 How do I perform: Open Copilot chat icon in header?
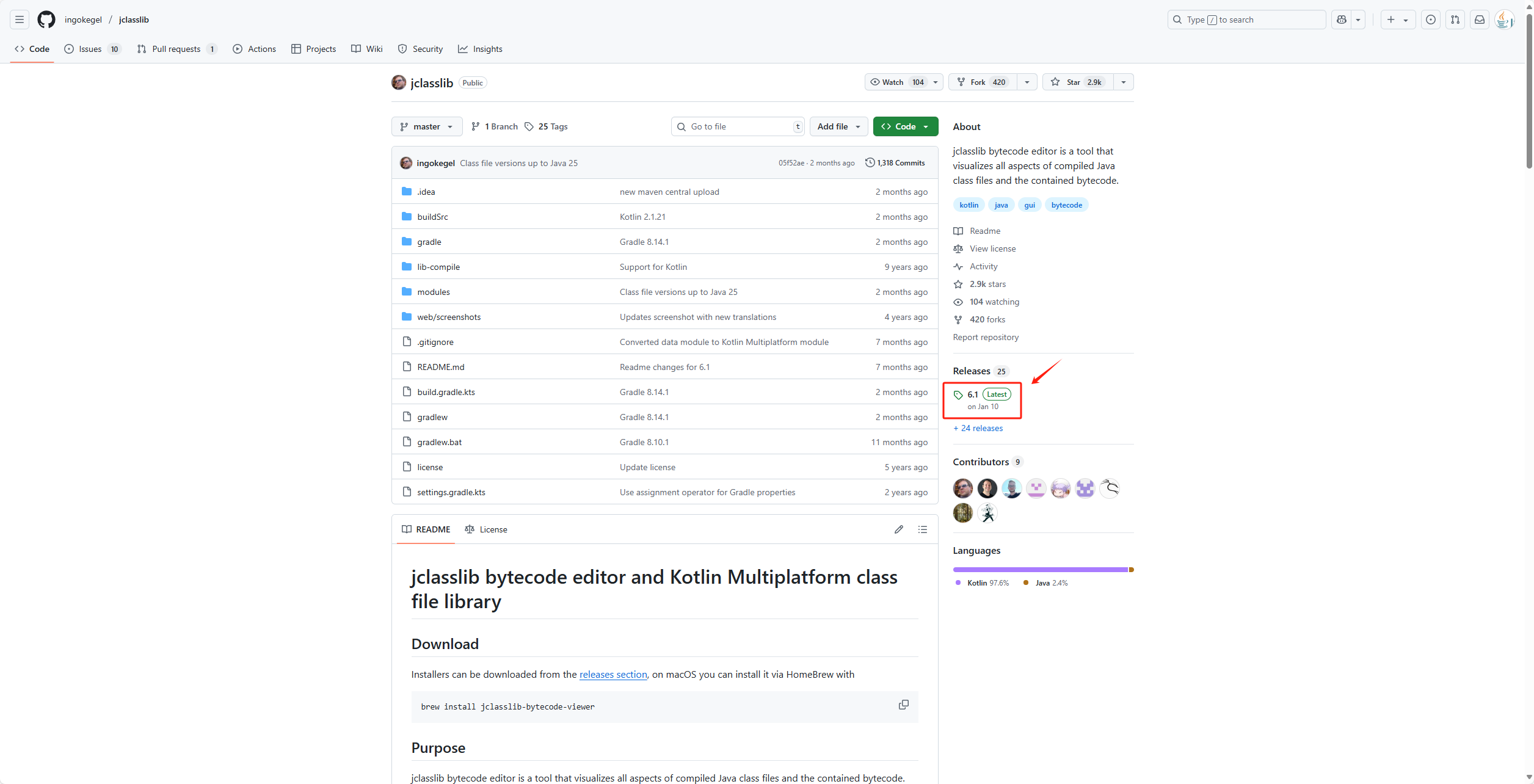pyautogui.click(x=1342, y=20)
